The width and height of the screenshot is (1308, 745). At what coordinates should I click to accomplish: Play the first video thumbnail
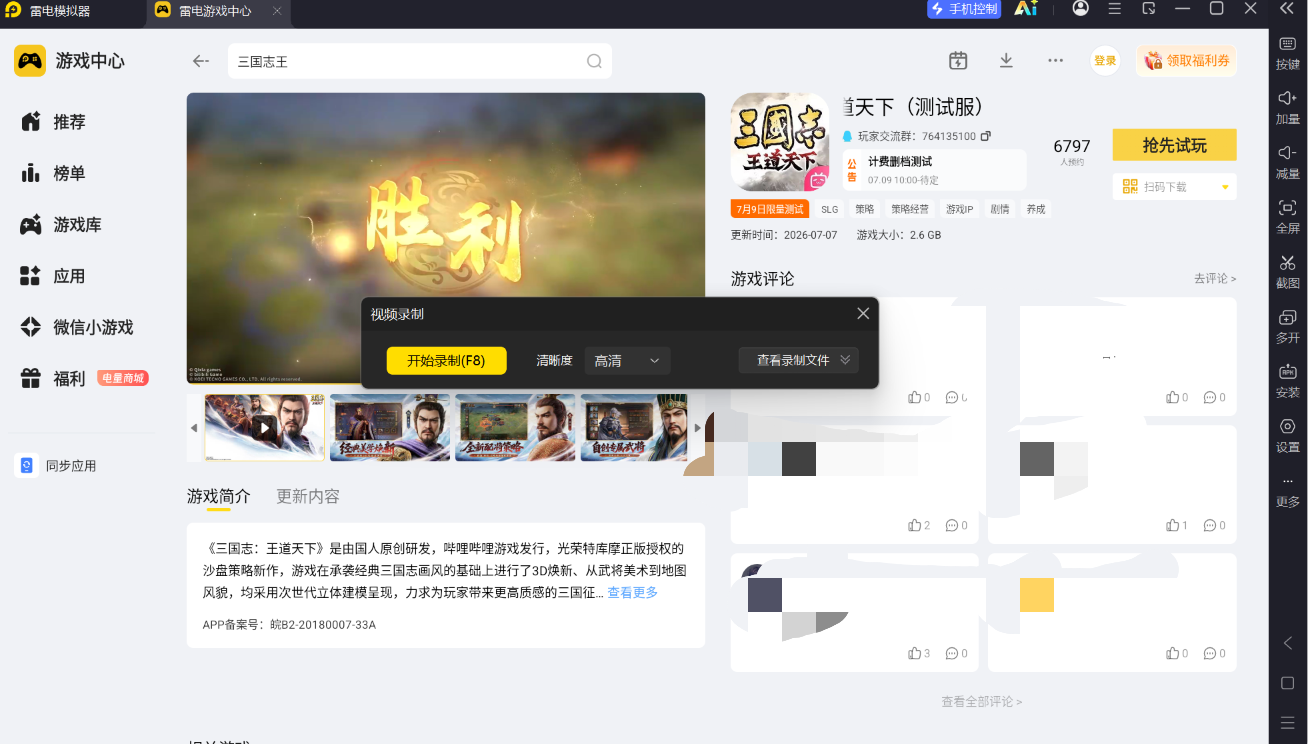click(x=265, y=427)
